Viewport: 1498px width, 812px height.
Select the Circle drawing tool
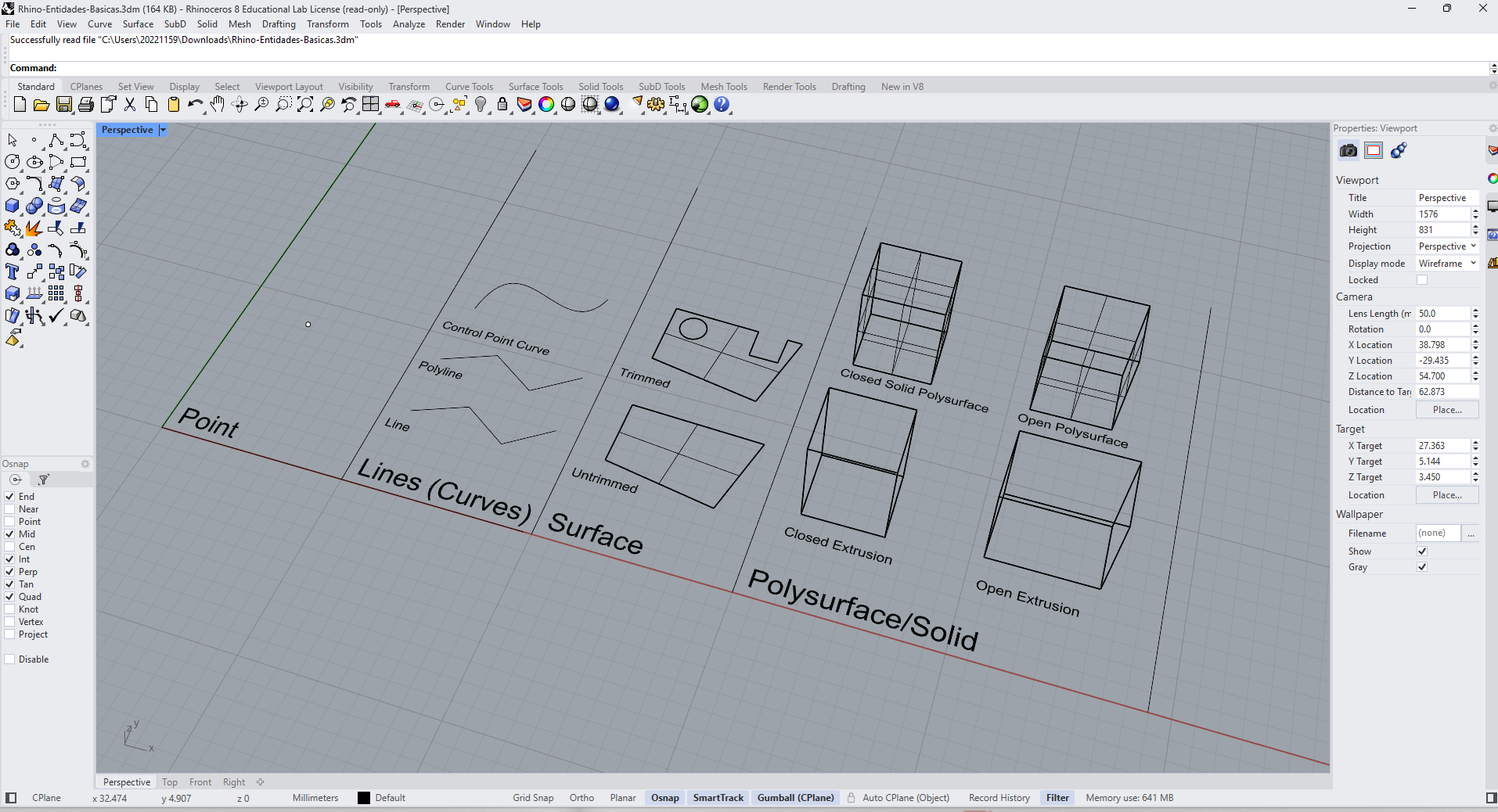tap(13, 162)
